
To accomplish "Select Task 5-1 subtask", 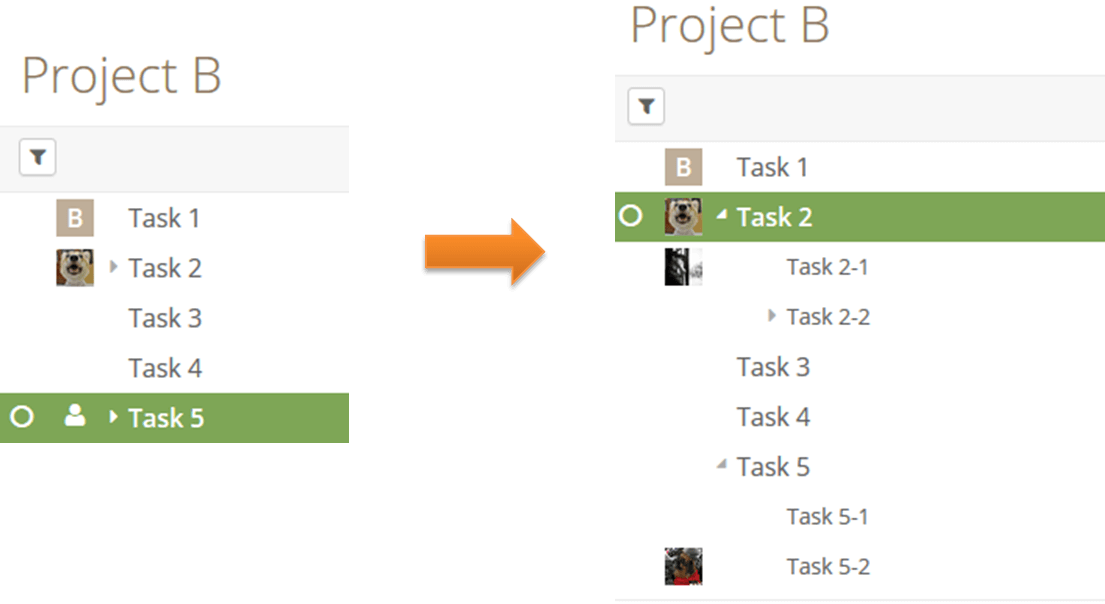I will pyautogui.click(x=827, y=517).
